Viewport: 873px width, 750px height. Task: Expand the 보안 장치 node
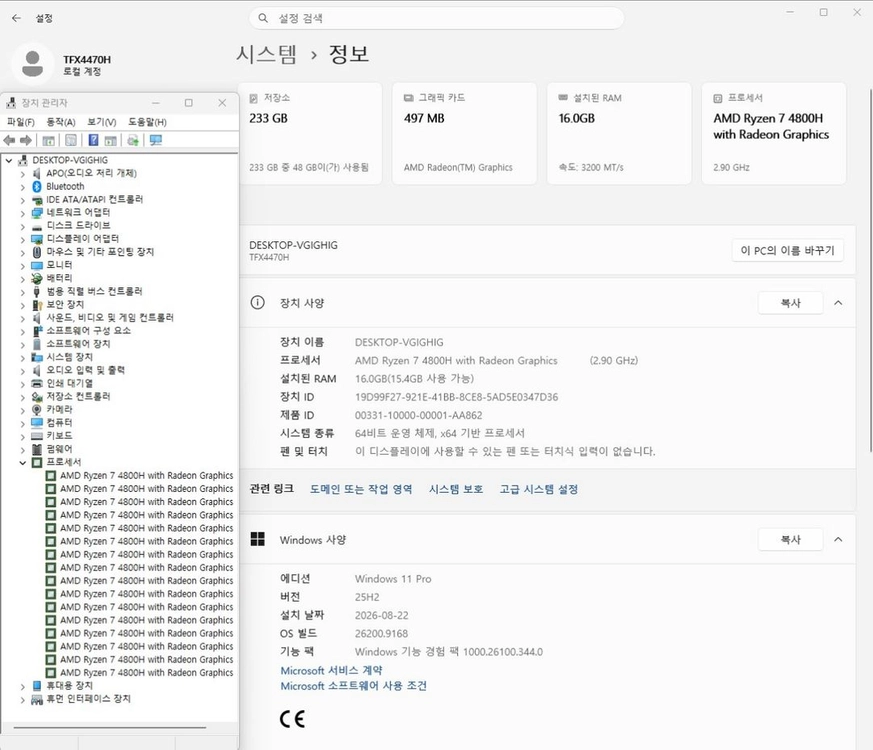pyautogui.click(x=23, y=305)
